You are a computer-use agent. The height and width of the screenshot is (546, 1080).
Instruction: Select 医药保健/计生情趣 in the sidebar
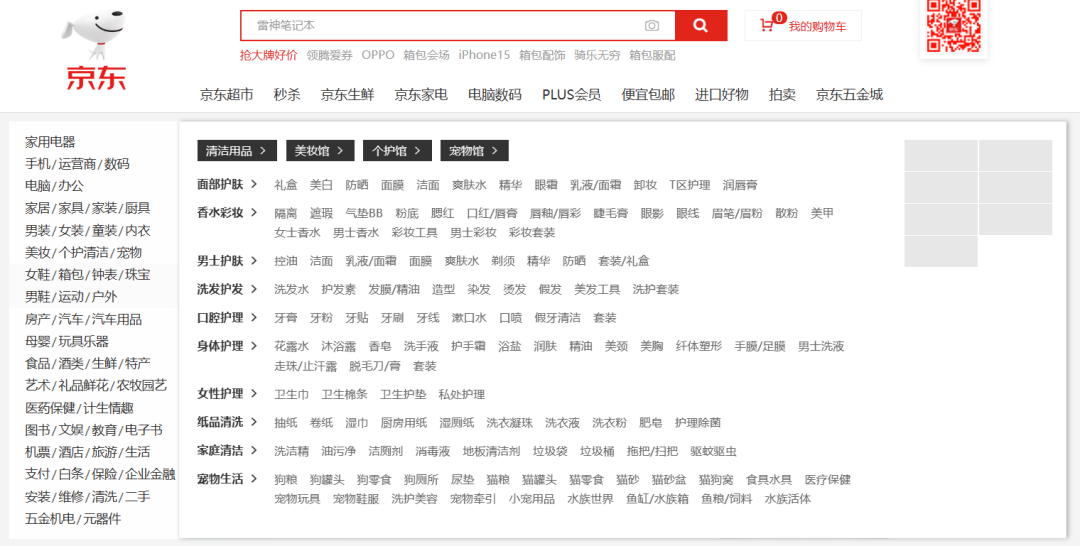point(79,408)
